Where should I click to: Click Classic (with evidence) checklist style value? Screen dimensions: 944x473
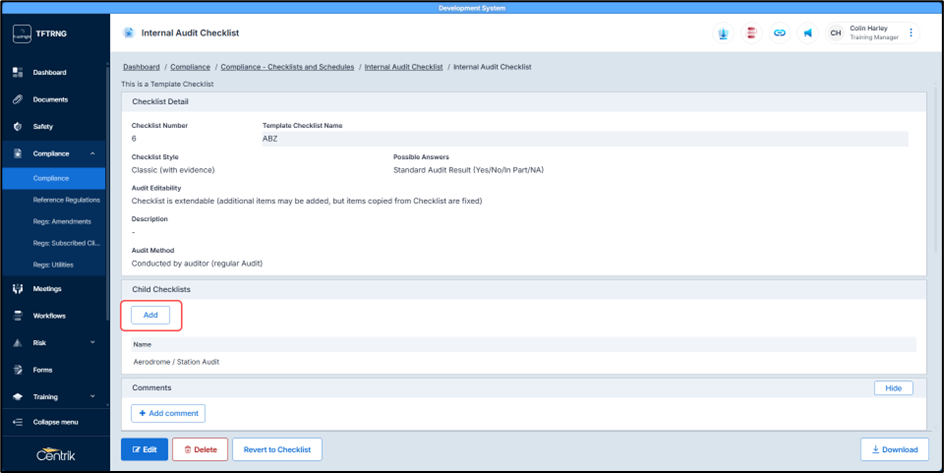coord(173,170)
